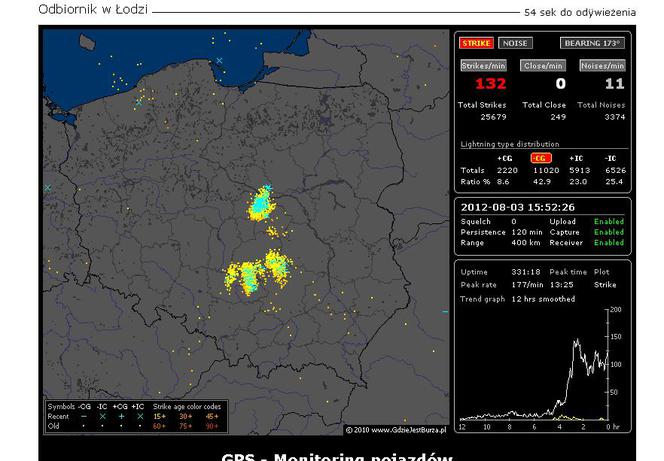Click the Odbiornik w Łodzi heading
Viewport: 664px width, 461px height.
click(93, 9)
